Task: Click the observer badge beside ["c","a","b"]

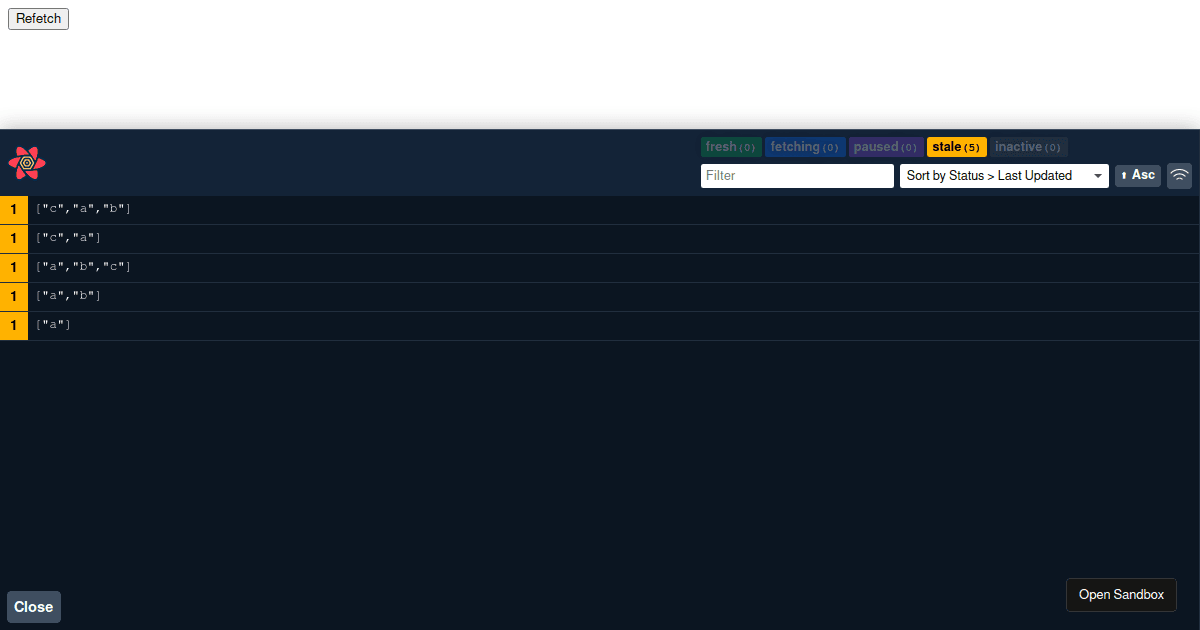Action: click(x=13, y=209)
